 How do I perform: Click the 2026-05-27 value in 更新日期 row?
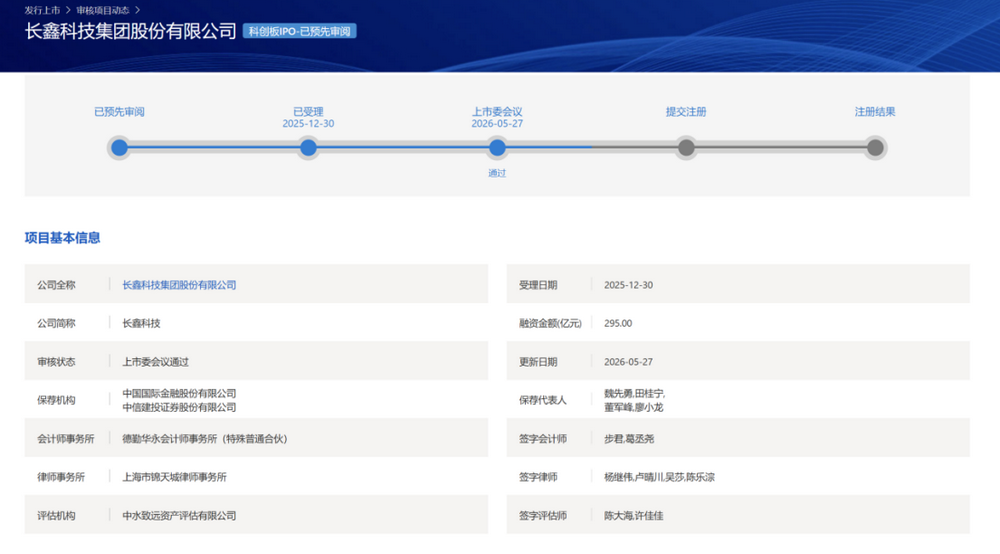pos(628,361)
